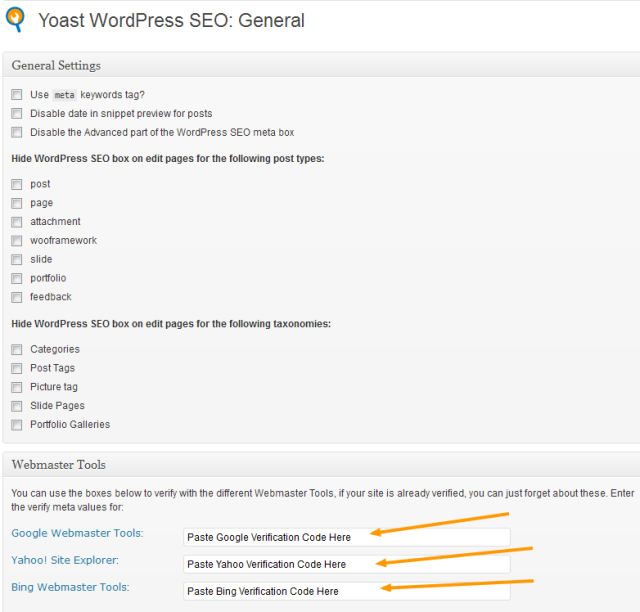
Task: Enable the Use meta keywords tag checkbox
Action: [x=17, y=95]
